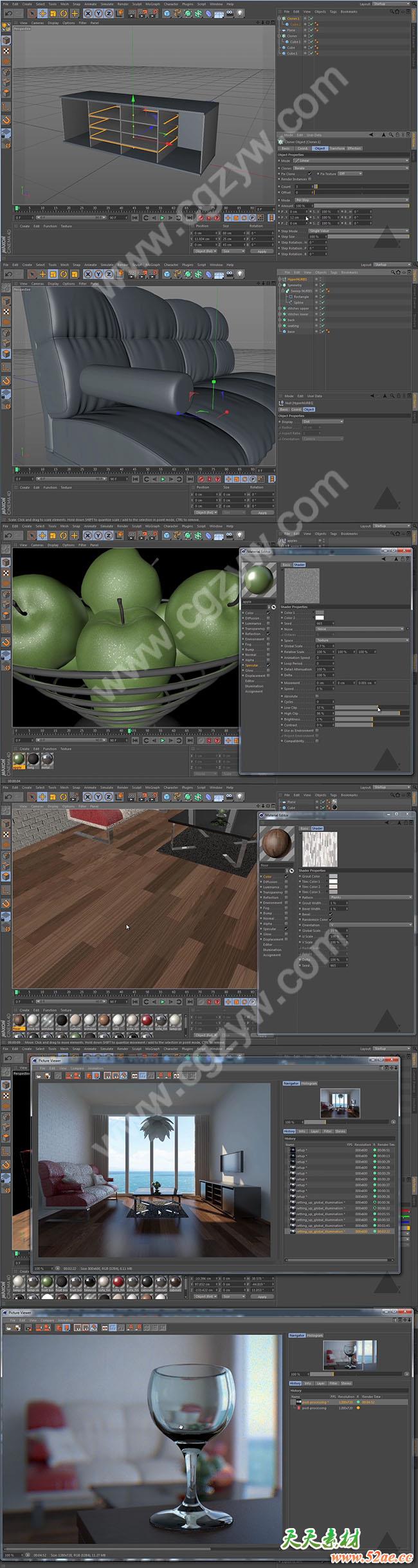Click HyperNURBS icon in sofa scene toolbar
Screen dimensions: 418x1568
pyautogui.click(x=187, y=274)
